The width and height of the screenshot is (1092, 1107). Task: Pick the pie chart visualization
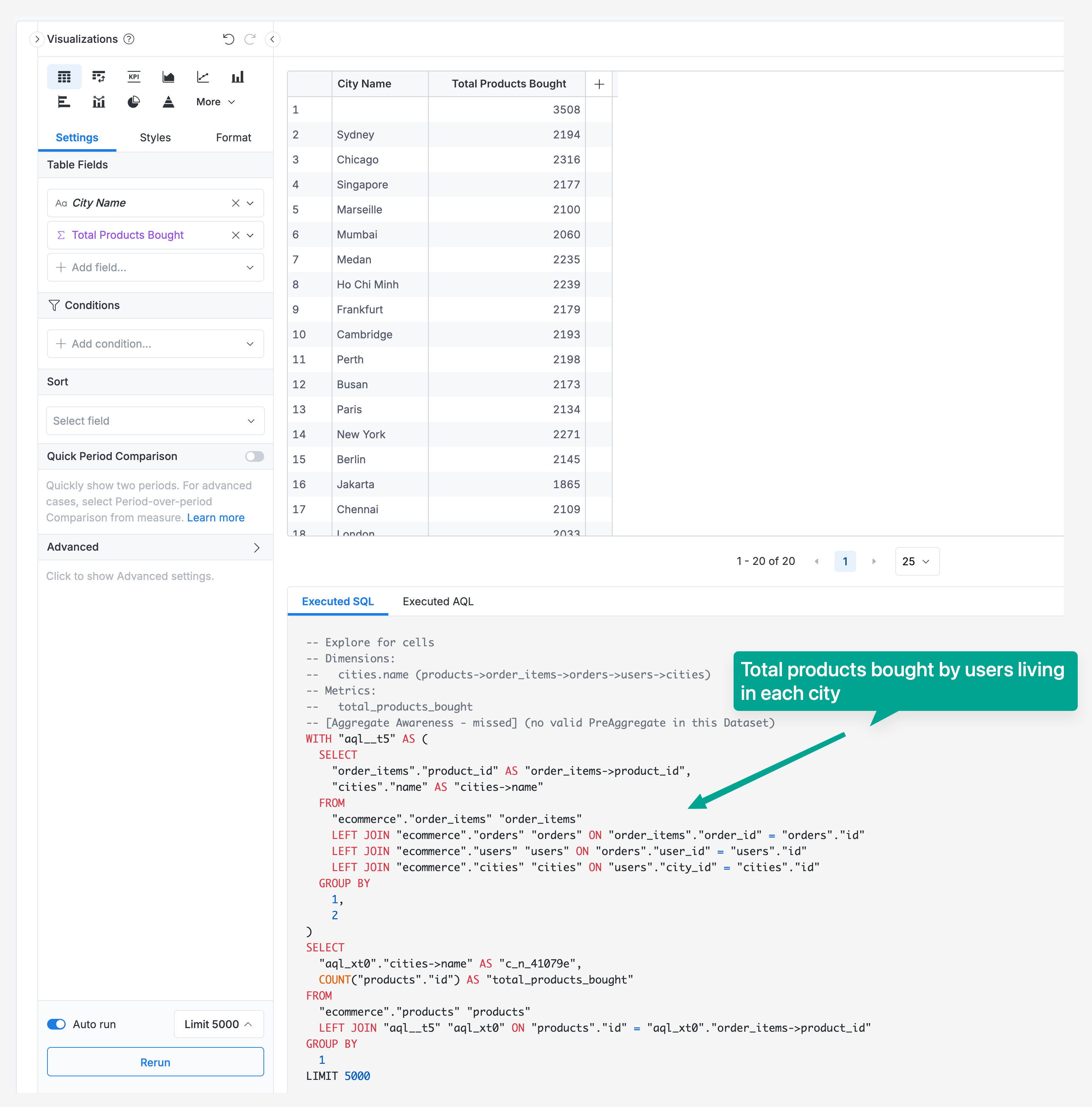[x=134, y=102]
